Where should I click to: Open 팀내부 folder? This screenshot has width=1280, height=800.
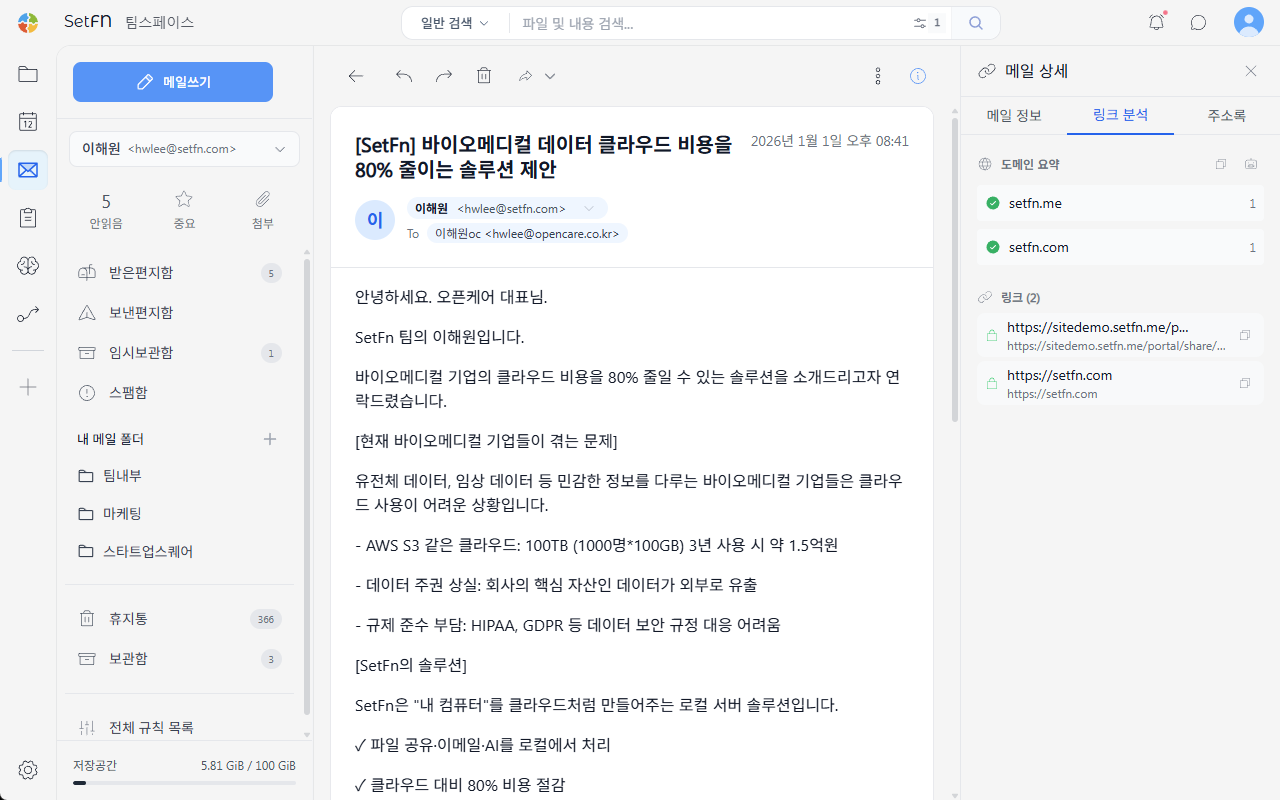(x=180, y=476)
